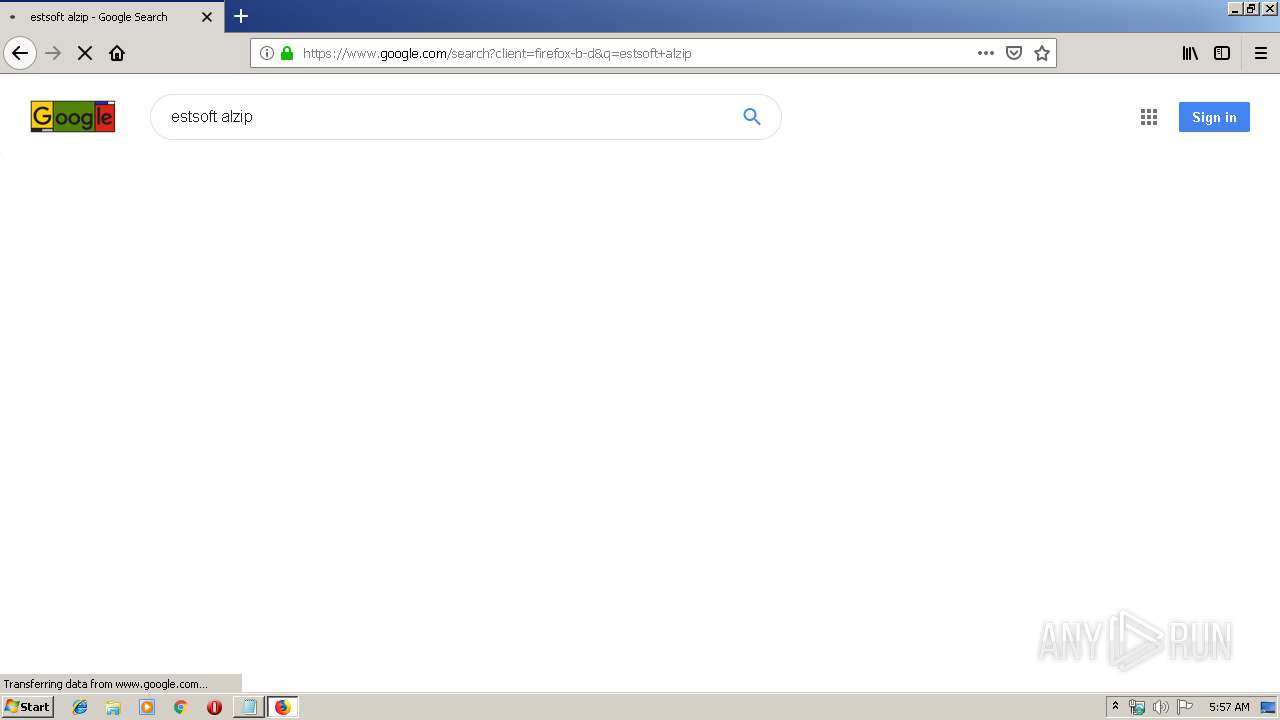Save page to Pocket
Screen dimensions: 1280x720
[x=1014, y=53]
